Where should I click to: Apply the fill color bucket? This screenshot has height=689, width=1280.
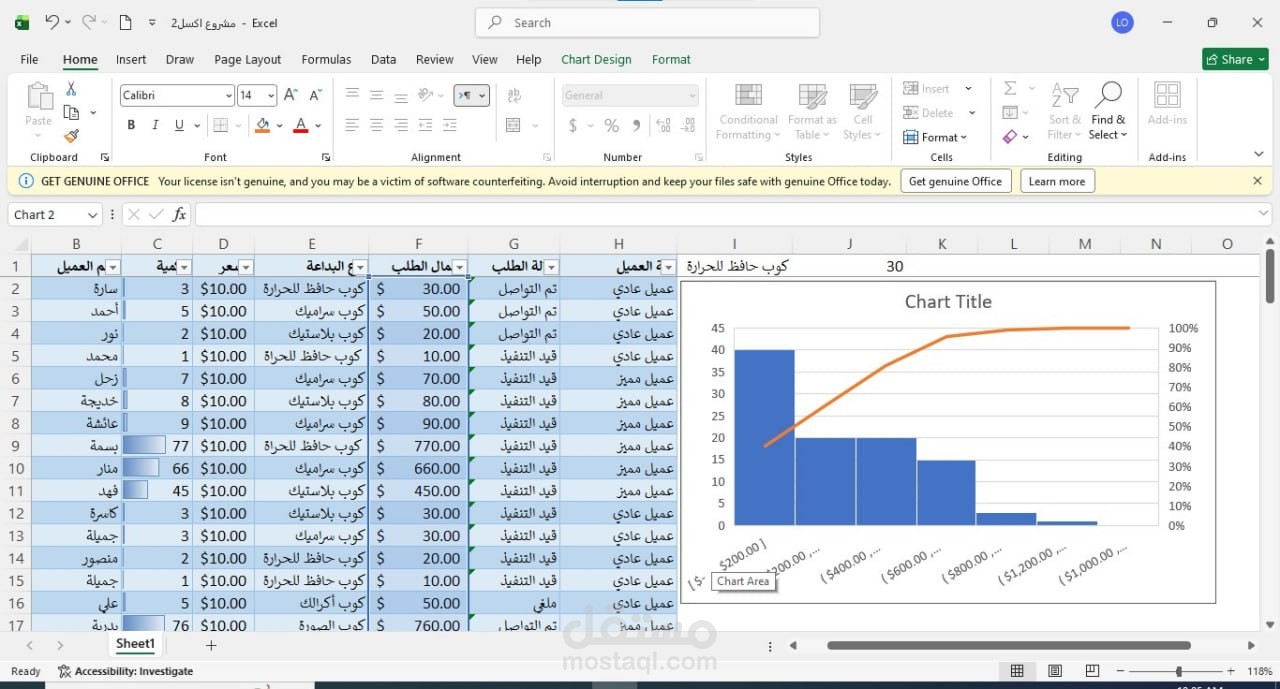click(262, 125)
